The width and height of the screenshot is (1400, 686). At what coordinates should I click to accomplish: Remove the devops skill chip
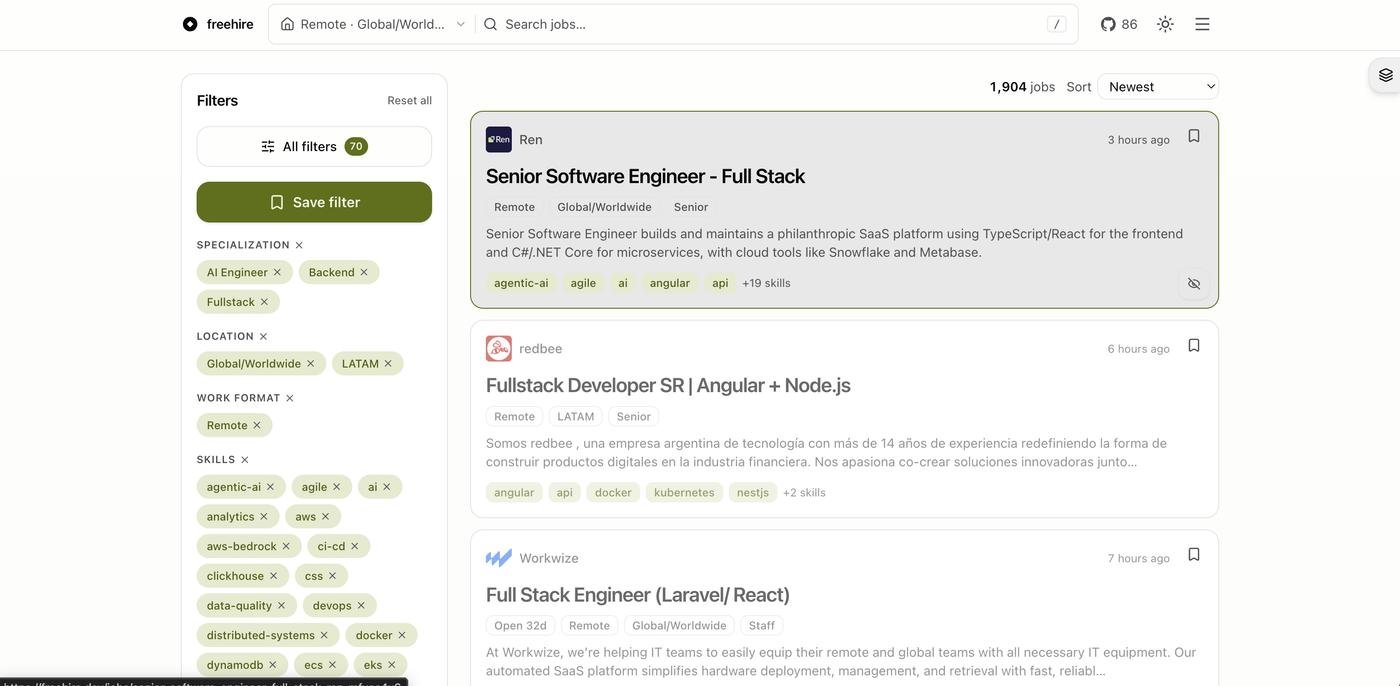pos(361,606)
